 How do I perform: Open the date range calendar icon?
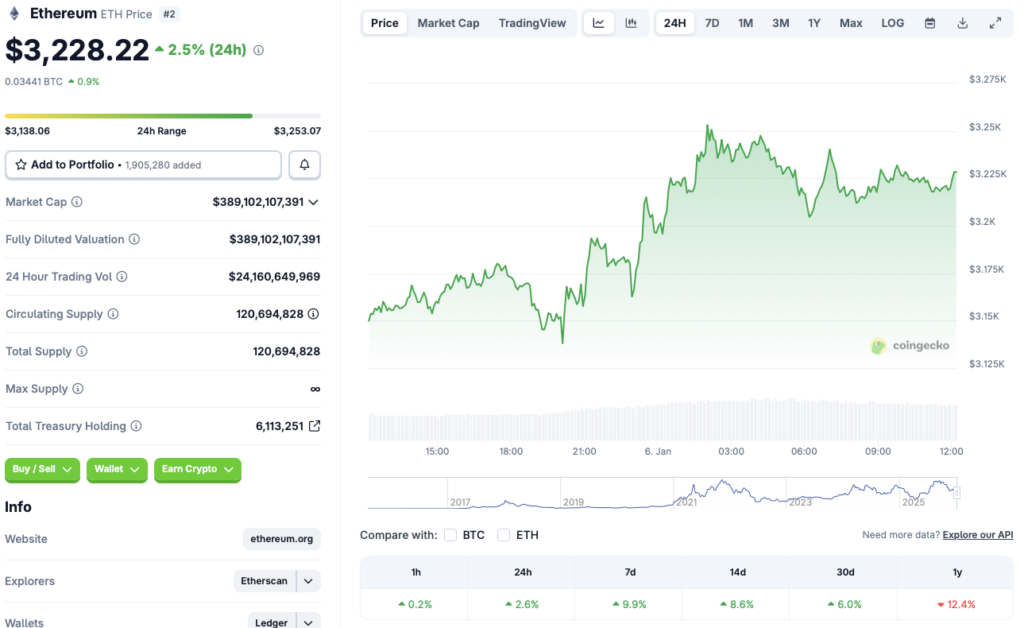[931, 22]
